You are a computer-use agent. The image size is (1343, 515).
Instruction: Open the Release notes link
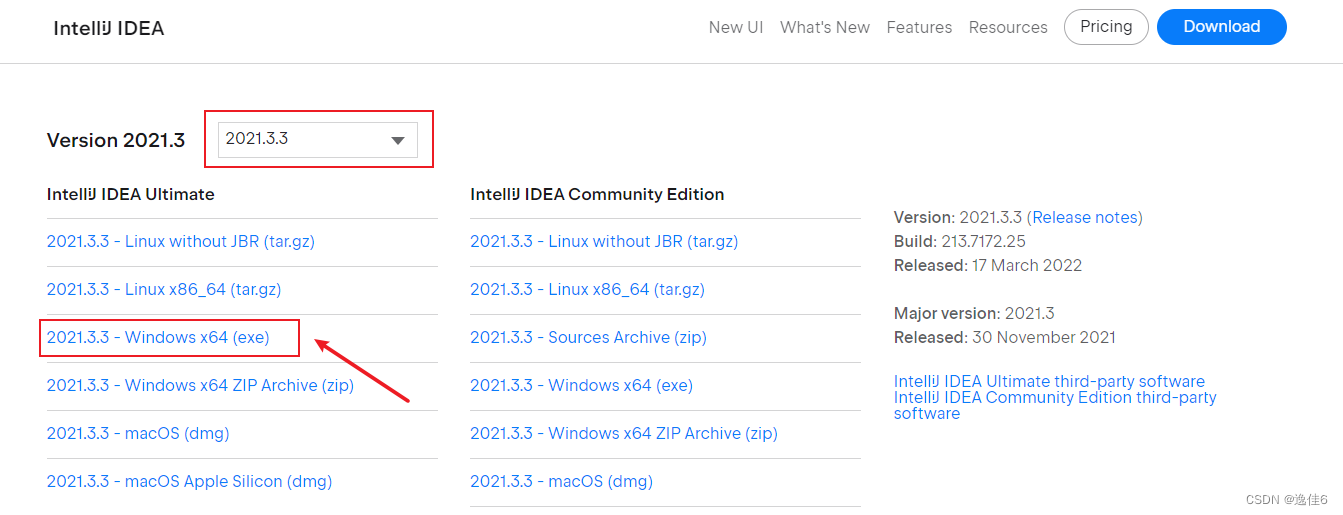1085,217
